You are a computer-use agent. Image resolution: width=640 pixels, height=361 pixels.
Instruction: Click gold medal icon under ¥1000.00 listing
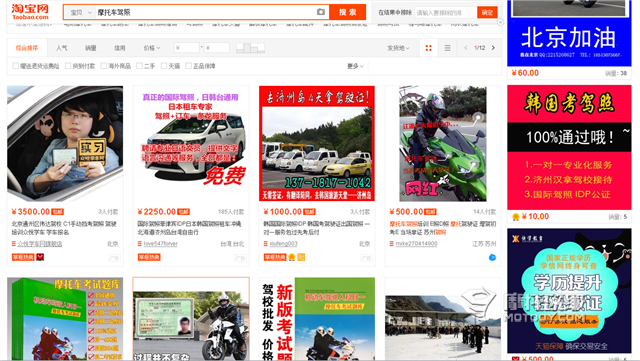click(x=291, y=257)
